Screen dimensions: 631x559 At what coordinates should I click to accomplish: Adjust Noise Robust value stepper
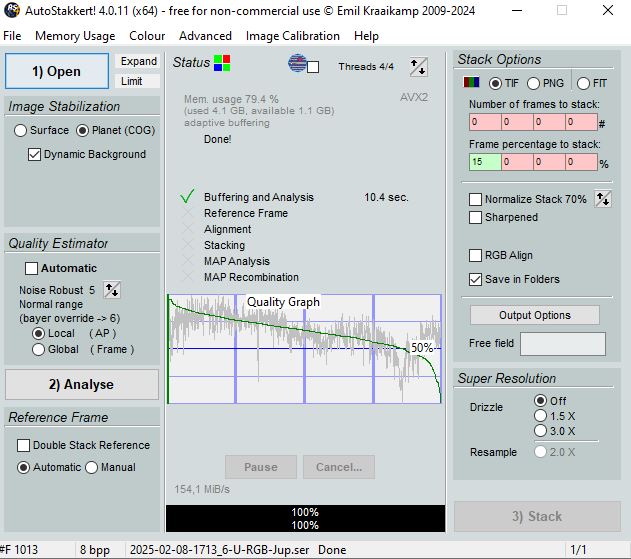tap(112, 290)
